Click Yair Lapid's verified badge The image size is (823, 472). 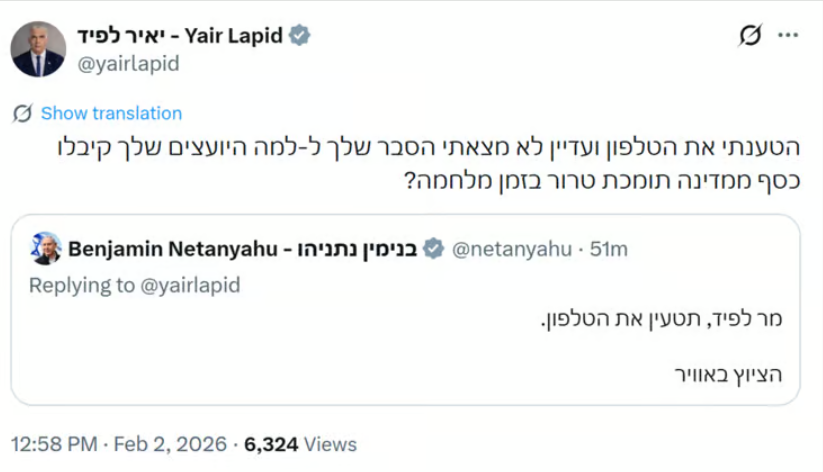pyautogui.click(x=299, y=36)
